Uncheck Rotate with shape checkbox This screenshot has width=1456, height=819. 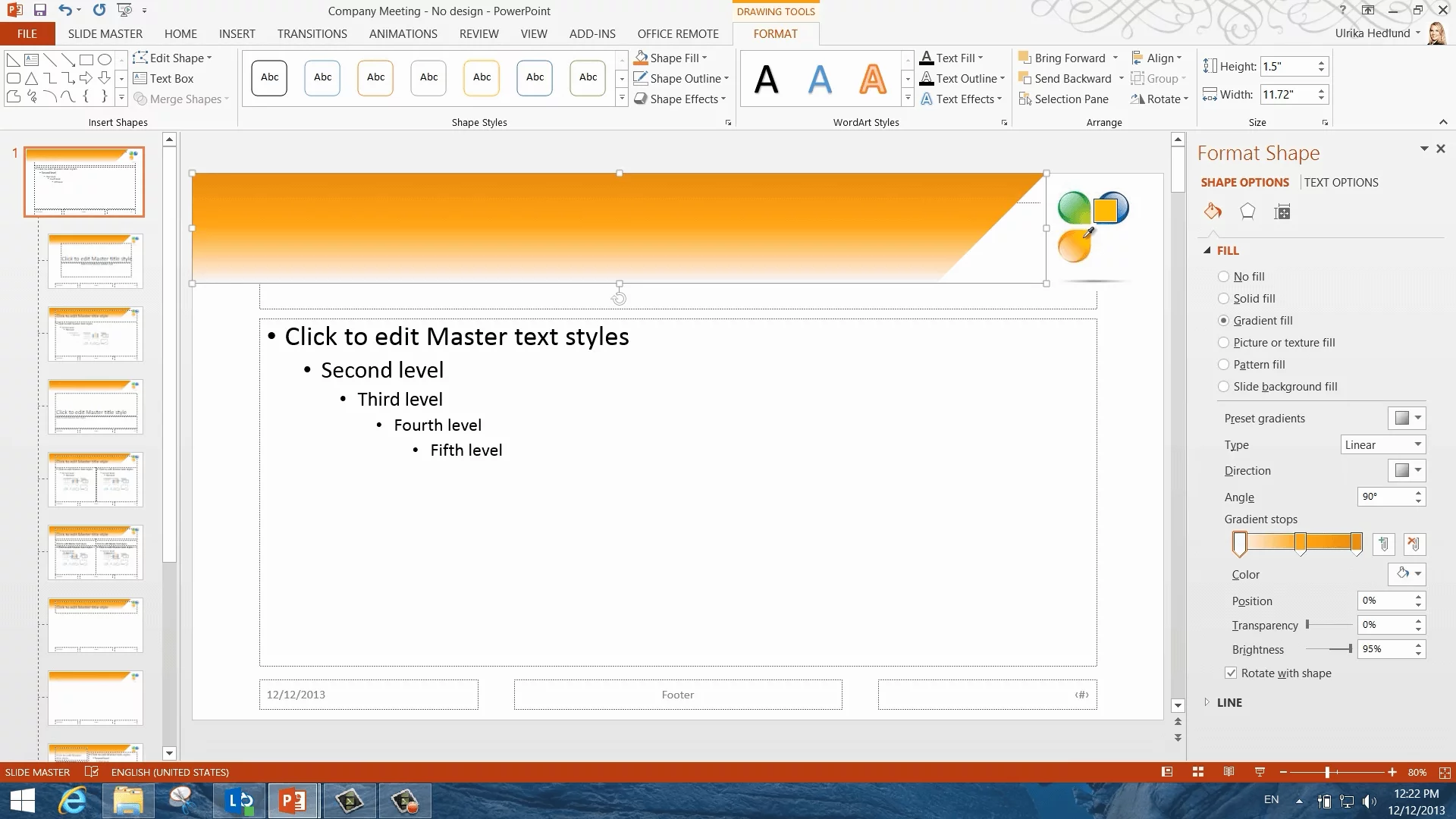coord(1231,673)
